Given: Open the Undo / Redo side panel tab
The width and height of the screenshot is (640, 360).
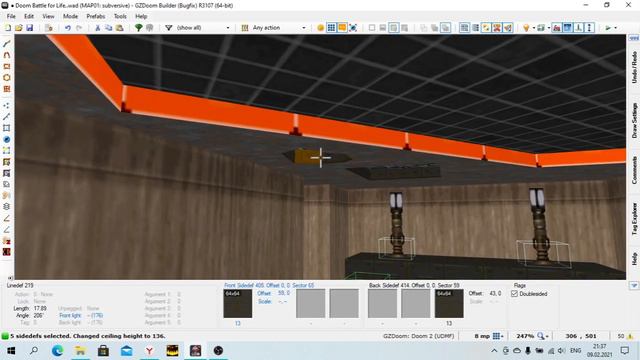Looking at the screenshot, I should [x=634, y=67].
